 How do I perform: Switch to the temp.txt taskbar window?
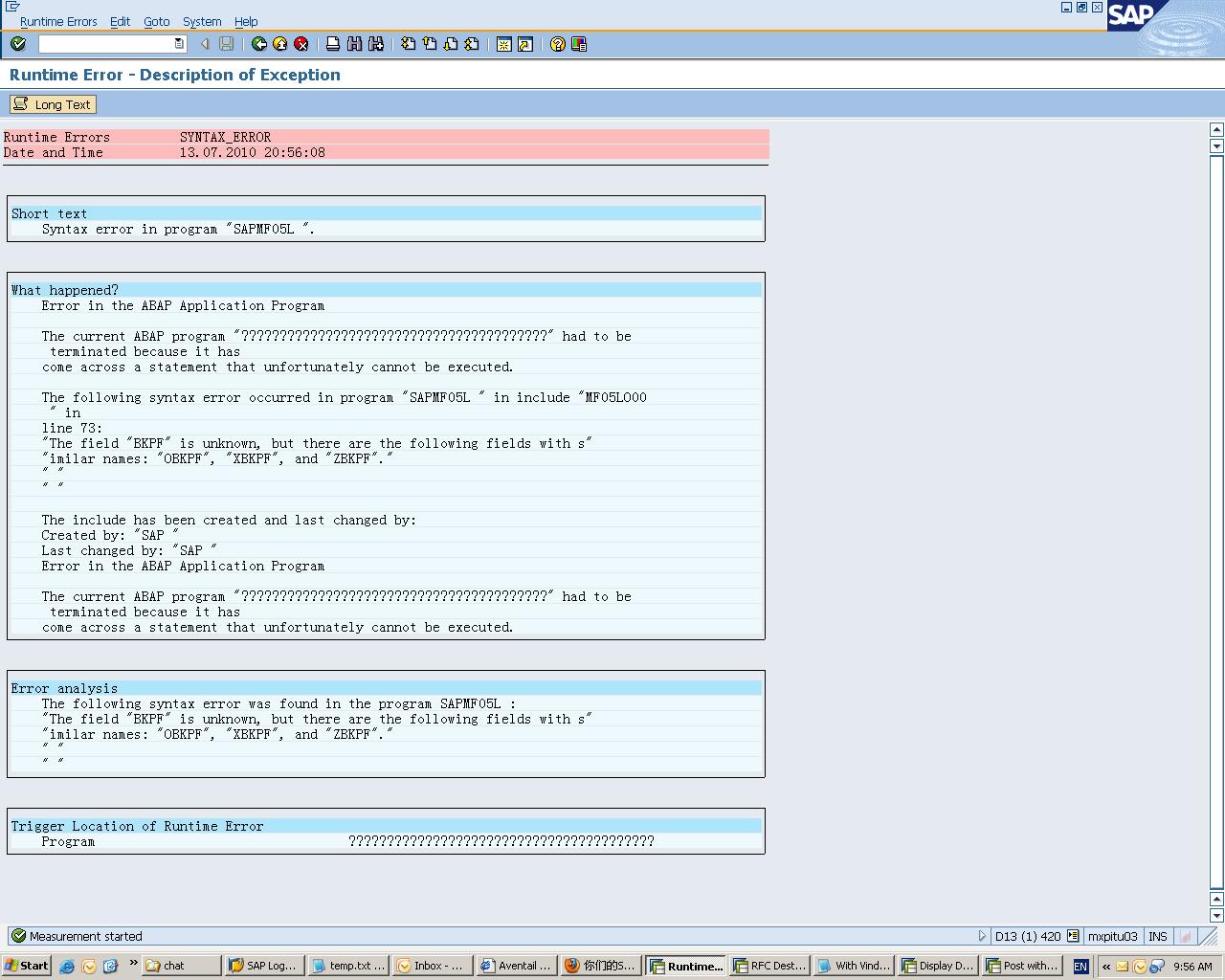(x=348, y=966)
